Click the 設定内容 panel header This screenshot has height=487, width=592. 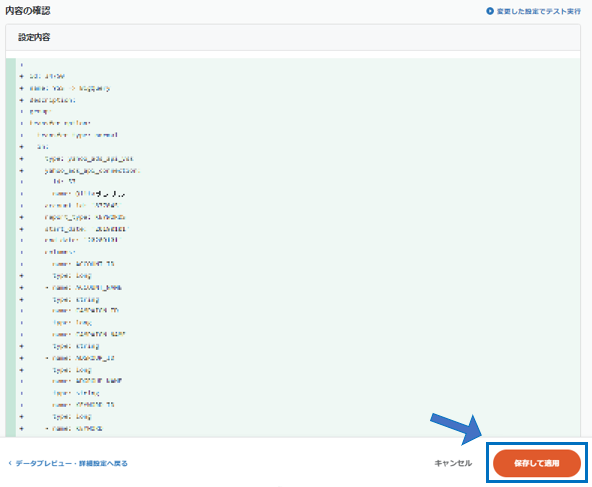coord(293,37)
